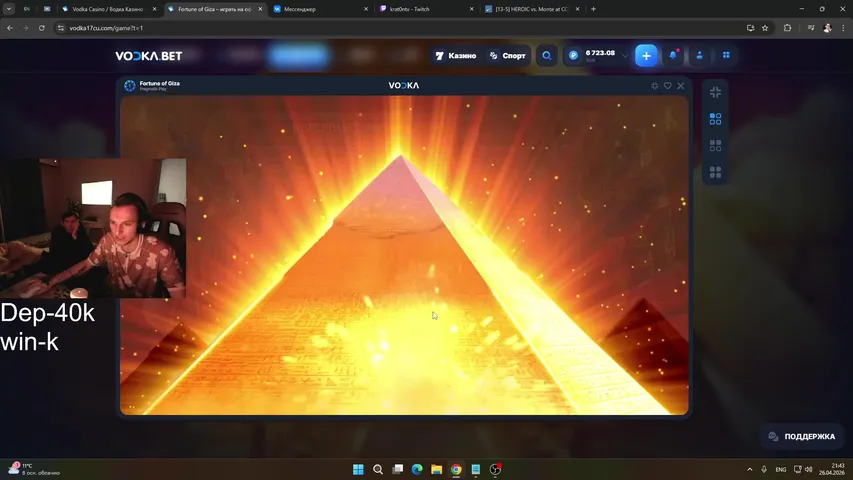This screenshot has width=853, height=480.
Task: Open the Windows Start menu
Action: (x=358, y=469)
